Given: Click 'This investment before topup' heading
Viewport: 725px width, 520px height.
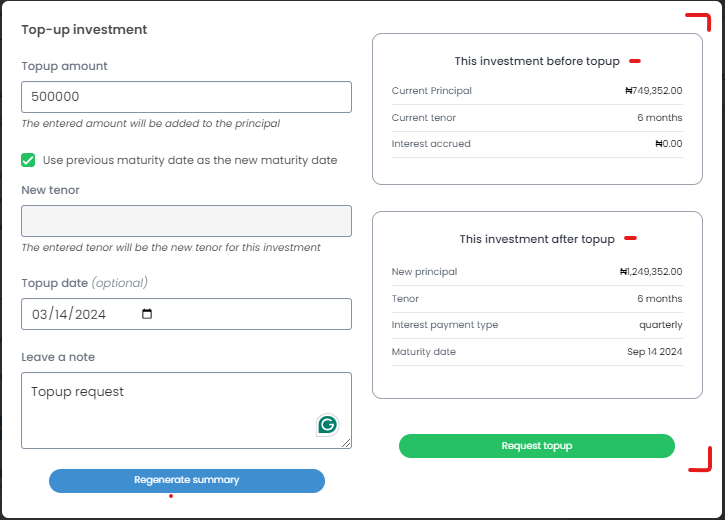Looking at the screenshot, I should tap(537, 61).
